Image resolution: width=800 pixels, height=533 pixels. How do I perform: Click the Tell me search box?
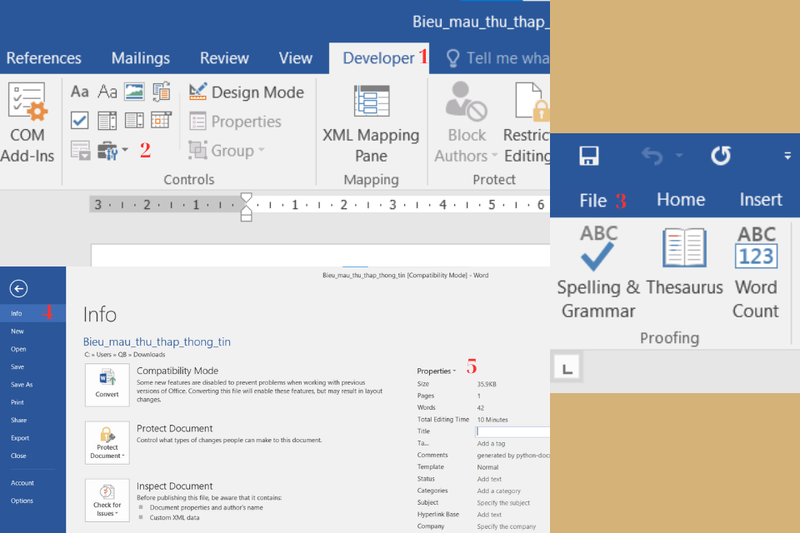pos(497,58)
